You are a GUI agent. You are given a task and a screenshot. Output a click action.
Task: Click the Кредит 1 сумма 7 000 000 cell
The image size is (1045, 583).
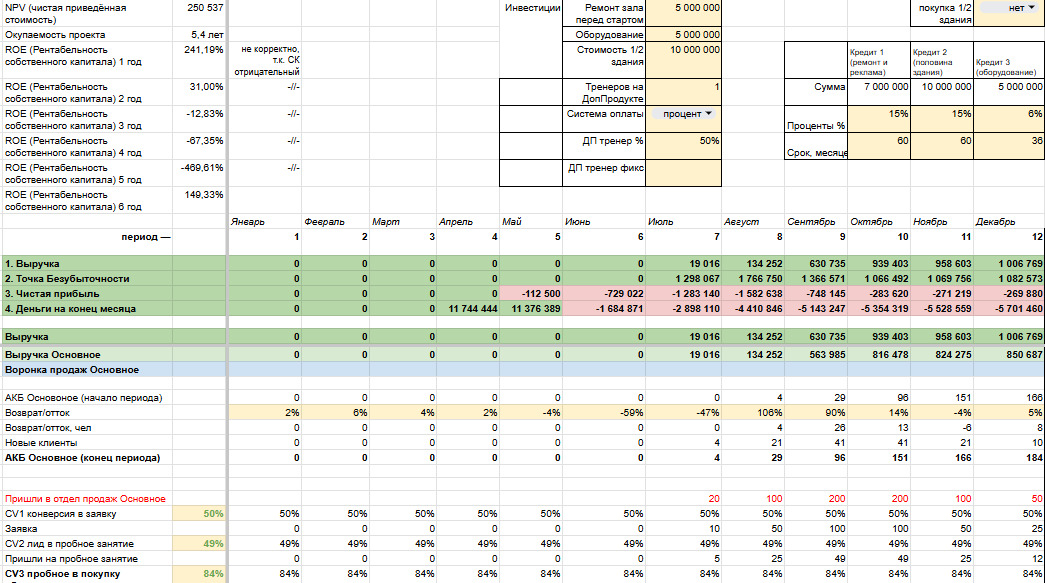coord(880,87)
